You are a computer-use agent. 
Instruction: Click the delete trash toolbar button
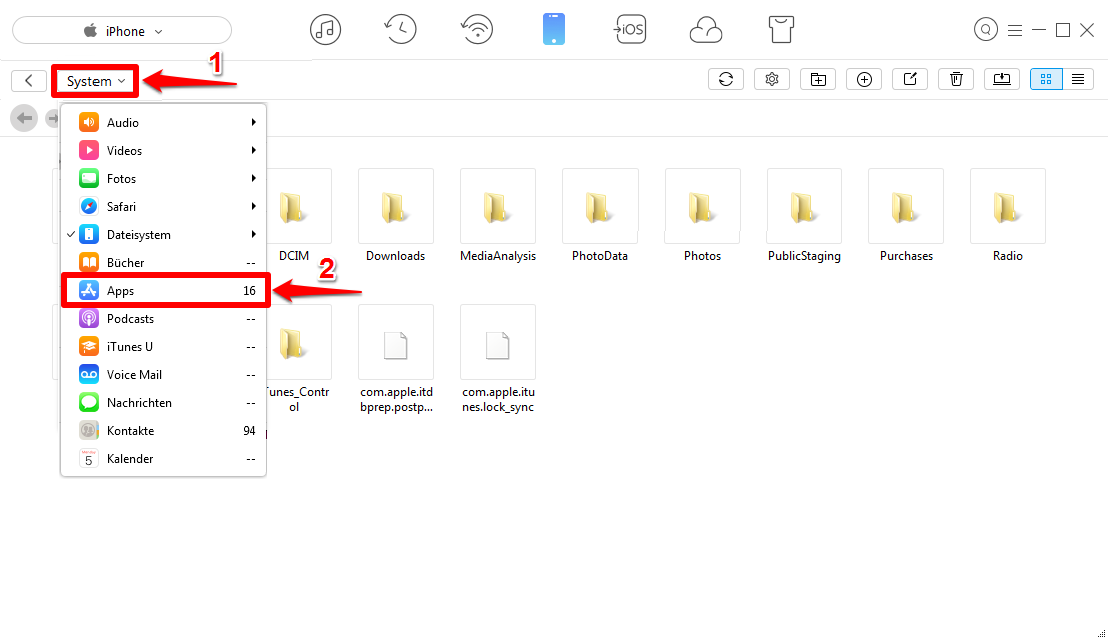[x=956, y=79]
